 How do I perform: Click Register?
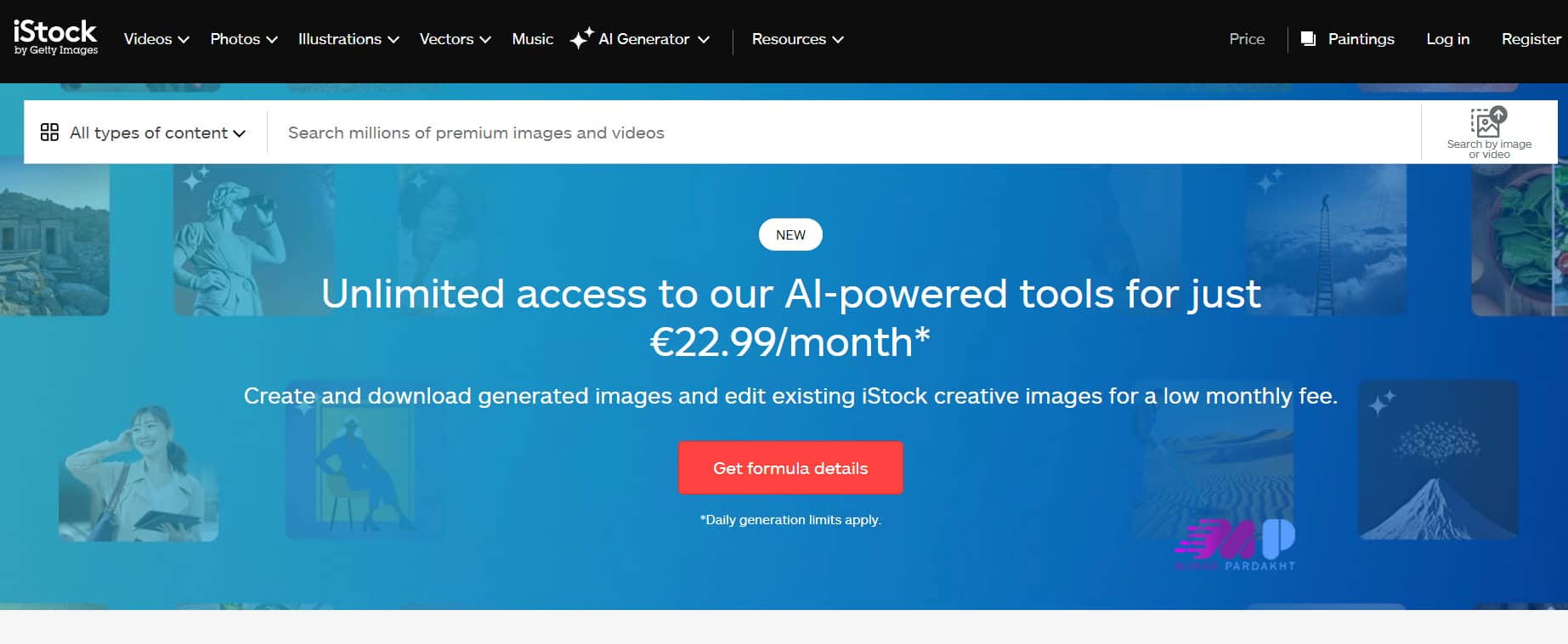click(x=1531, y=39)
